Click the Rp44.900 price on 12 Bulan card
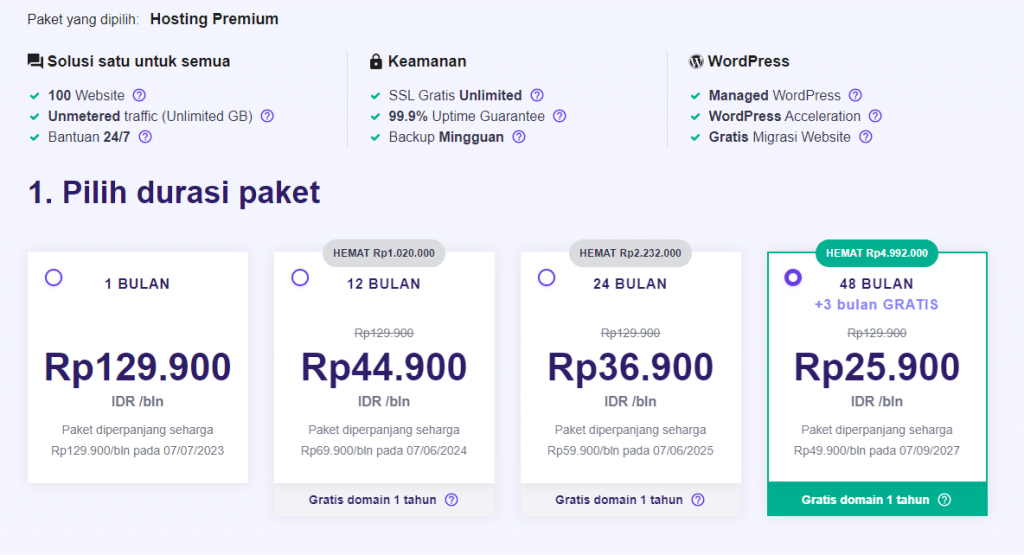The width and height of the screenshot is (1024, 555). point(384,368)
